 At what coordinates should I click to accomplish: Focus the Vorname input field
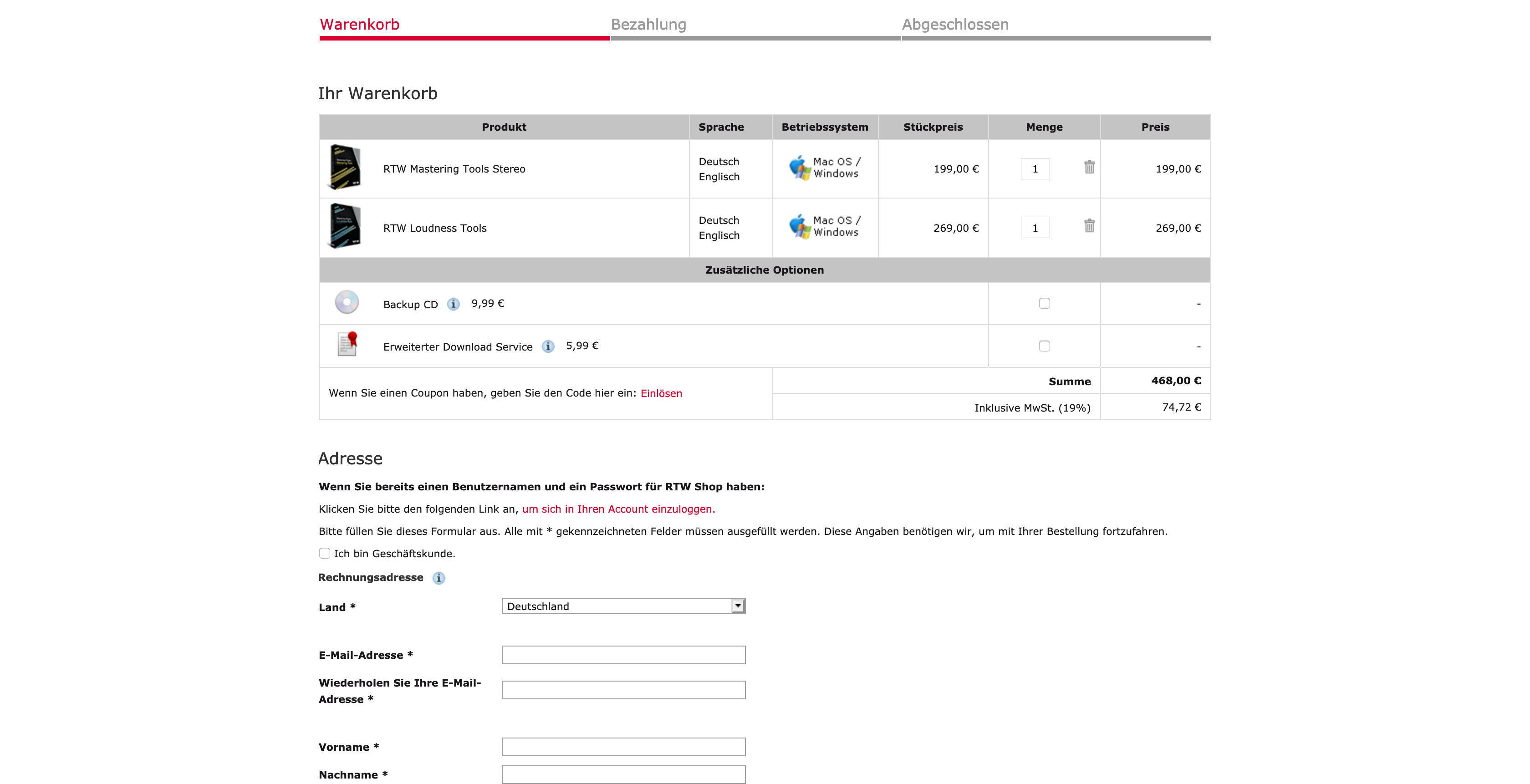pyautogui.click(x=623, y=747)
